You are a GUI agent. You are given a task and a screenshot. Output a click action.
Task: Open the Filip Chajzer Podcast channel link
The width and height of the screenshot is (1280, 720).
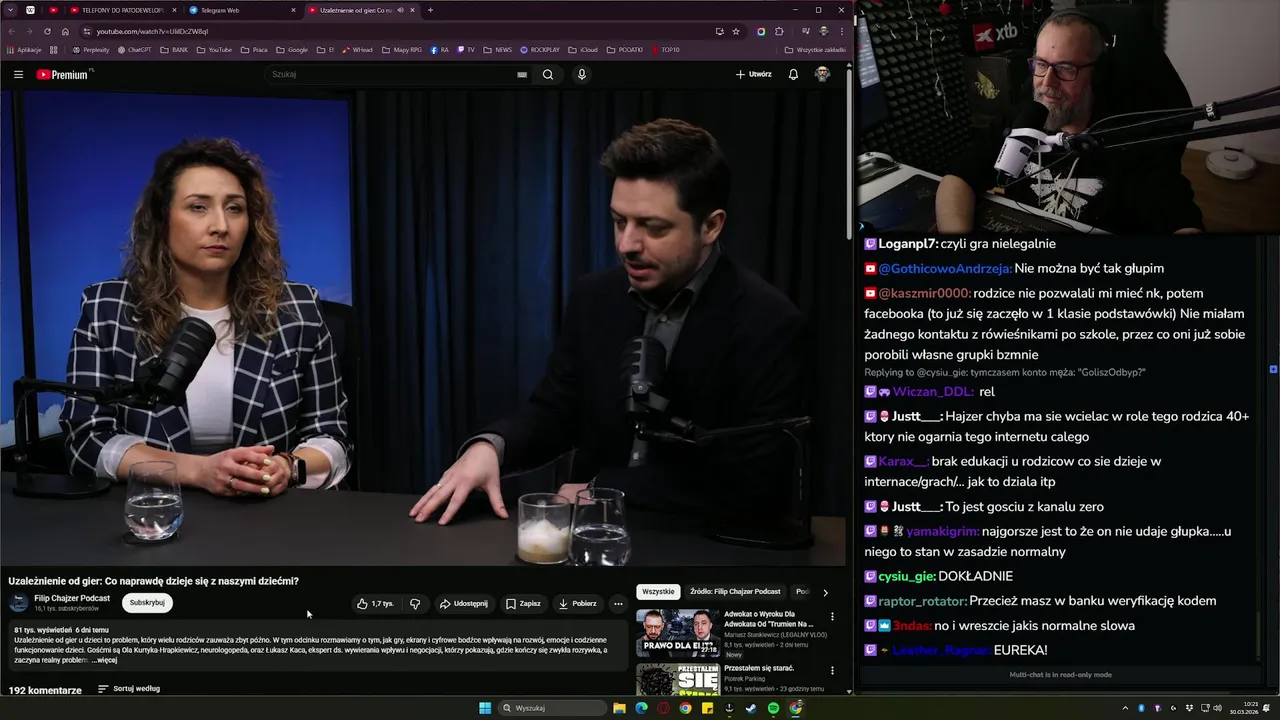(x=72, y=598)
